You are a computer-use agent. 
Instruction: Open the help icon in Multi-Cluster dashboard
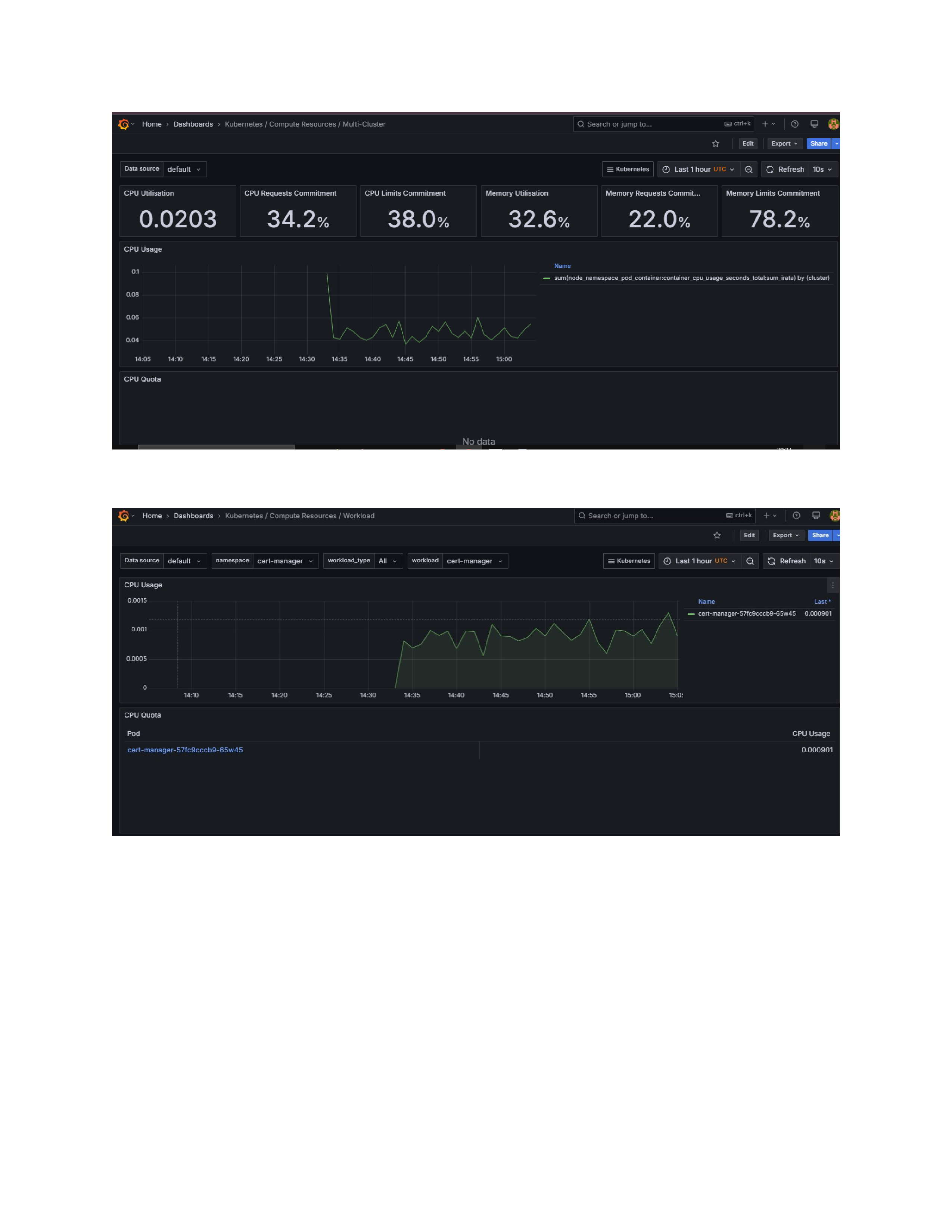[795, 124]
